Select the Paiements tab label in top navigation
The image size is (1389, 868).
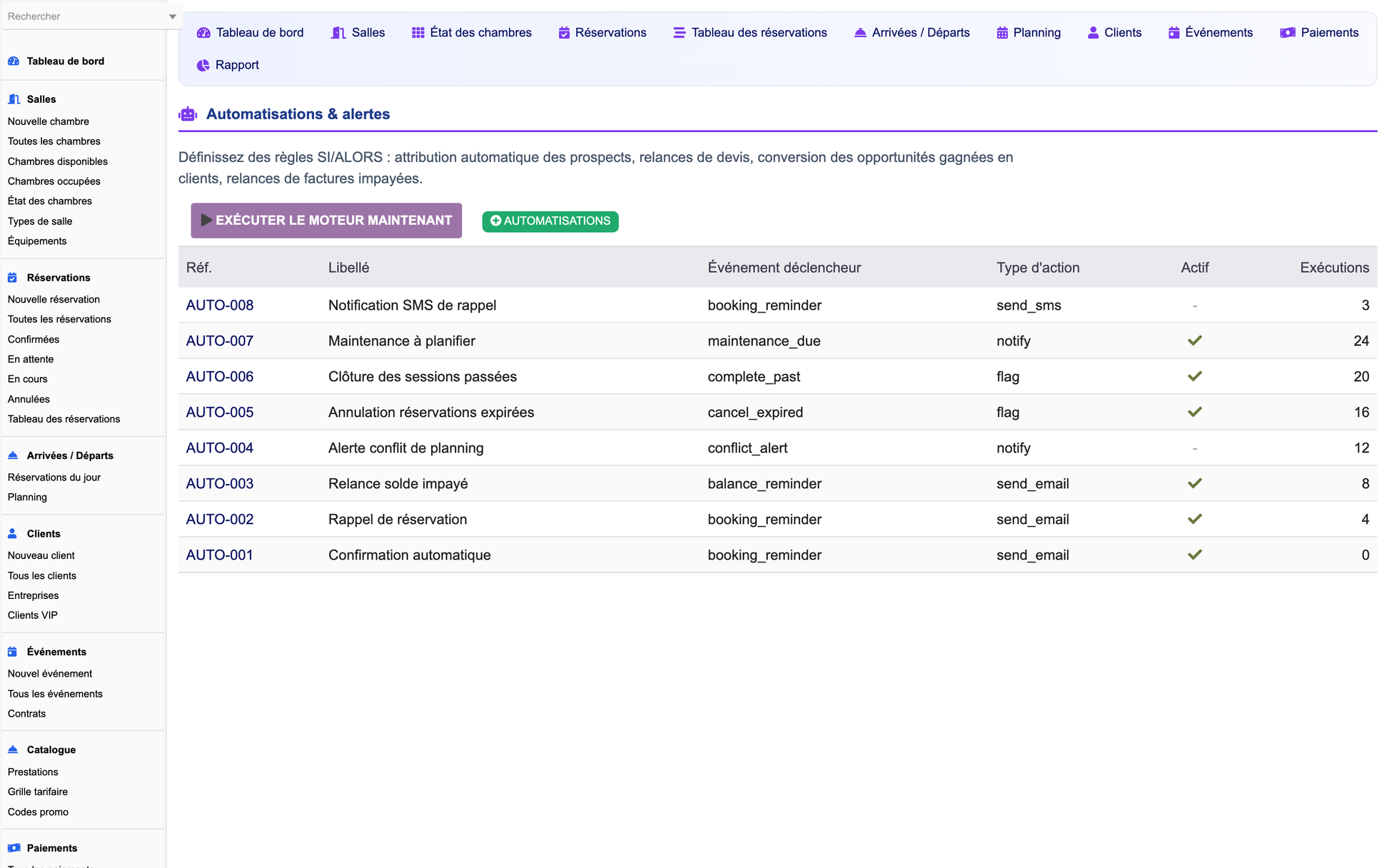(1330, 33)
